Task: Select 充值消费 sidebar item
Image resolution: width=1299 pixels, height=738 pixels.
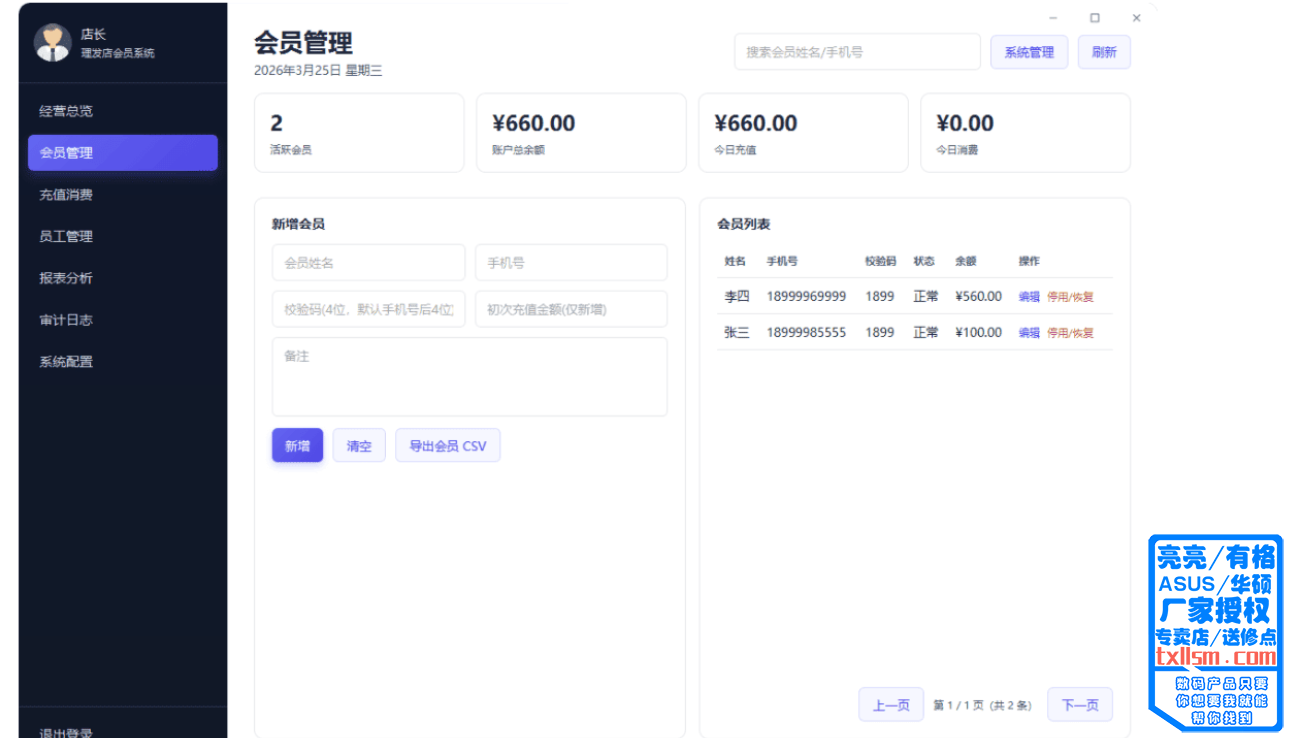Action: [66, 195]
